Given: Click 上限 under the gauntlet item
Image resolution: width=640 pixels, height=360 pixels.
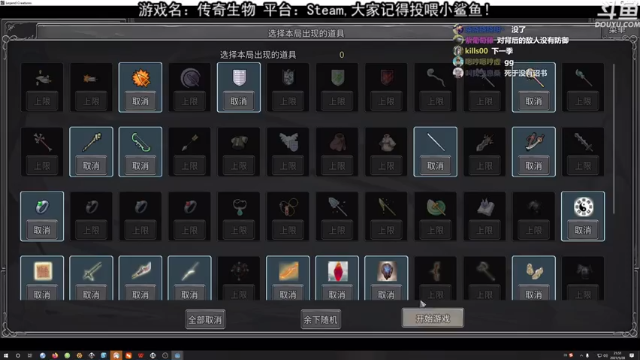Looking at the screenshot, I should [484, 166].
